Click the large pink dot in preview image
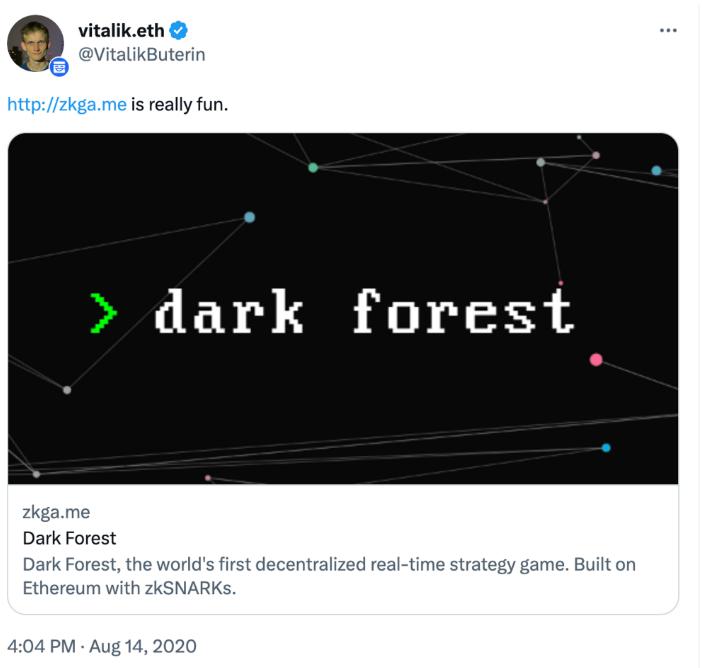Image resolution: width=702 pixels, height=668 pixels. (x=596, y=359)
